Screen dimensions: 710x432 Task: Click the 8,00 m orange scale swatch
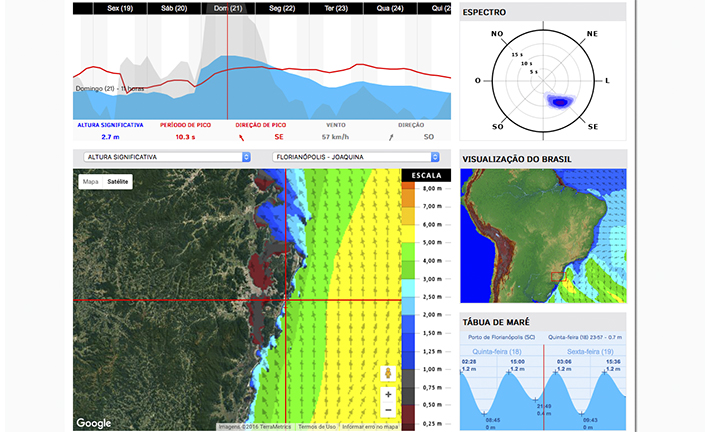click(x=408, y=186)
